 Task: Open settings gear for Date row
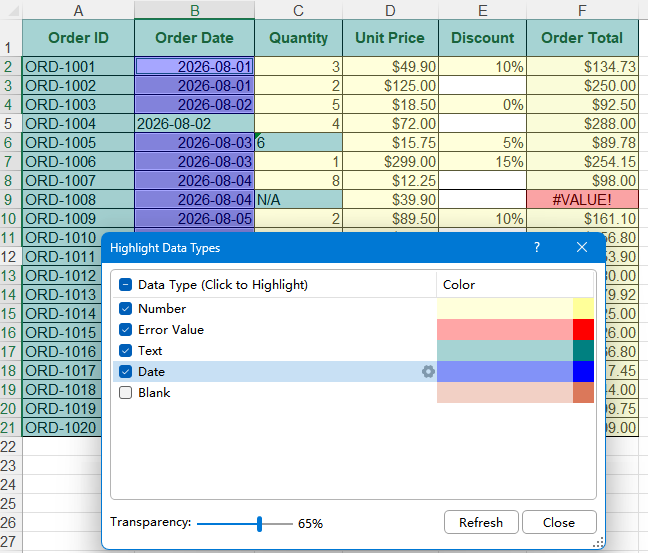pos(428,372)
